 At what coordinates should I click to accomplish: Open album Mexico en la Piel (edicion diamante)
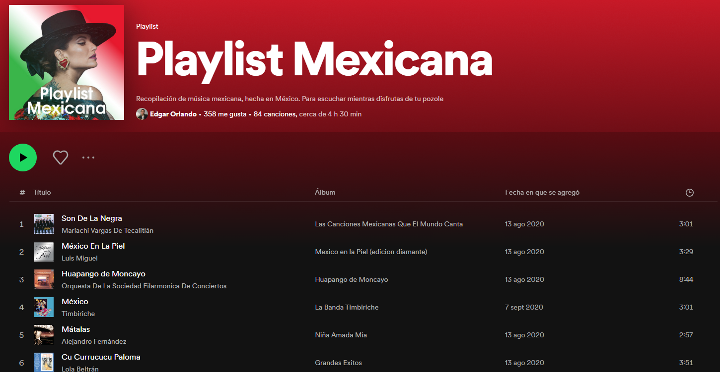tap(371, 252)
